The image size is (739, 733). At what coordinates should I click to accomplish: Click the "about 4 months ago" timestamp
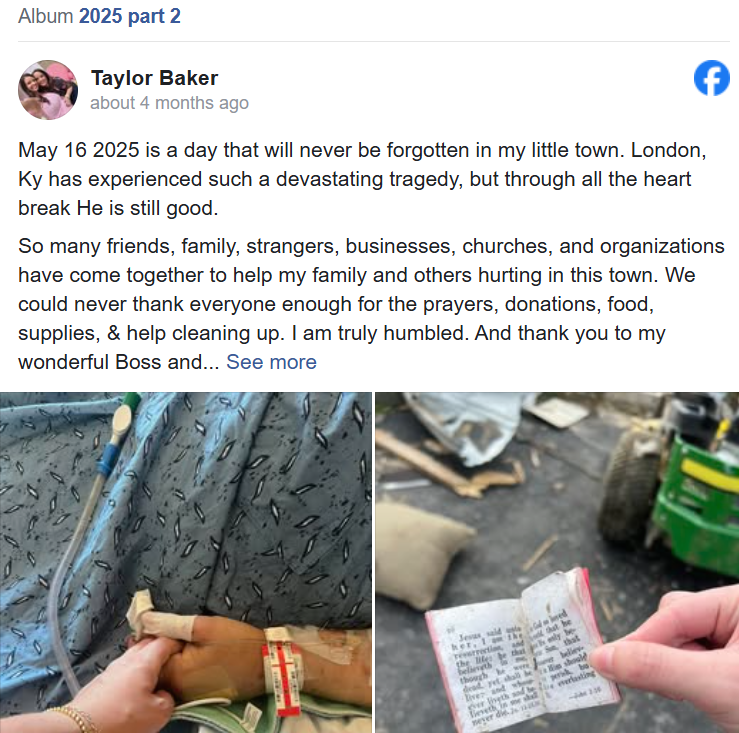click(x=169, y=103)
